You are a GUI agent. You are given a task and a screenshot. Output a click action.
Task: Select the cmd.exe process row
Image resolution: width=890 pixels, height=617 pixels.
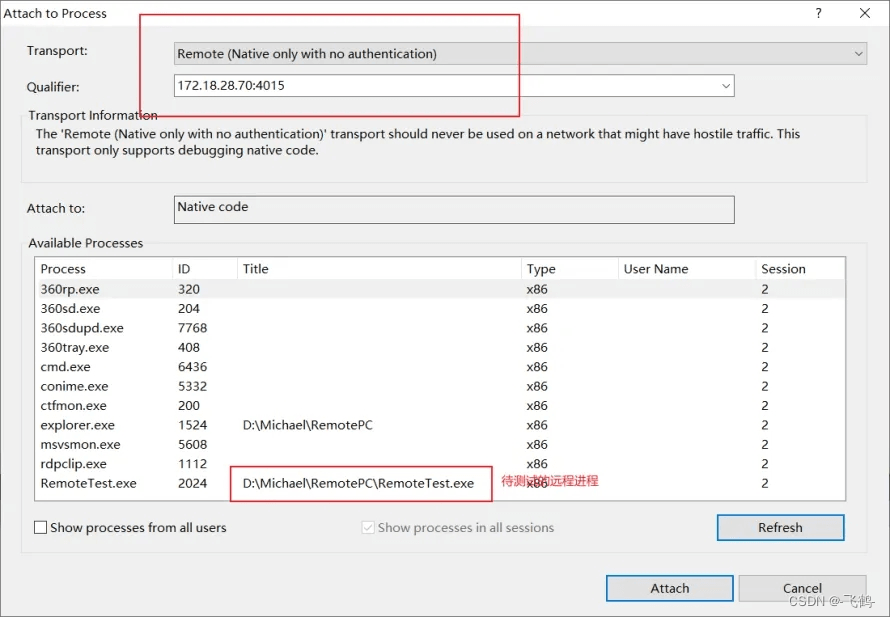point(440,367)
